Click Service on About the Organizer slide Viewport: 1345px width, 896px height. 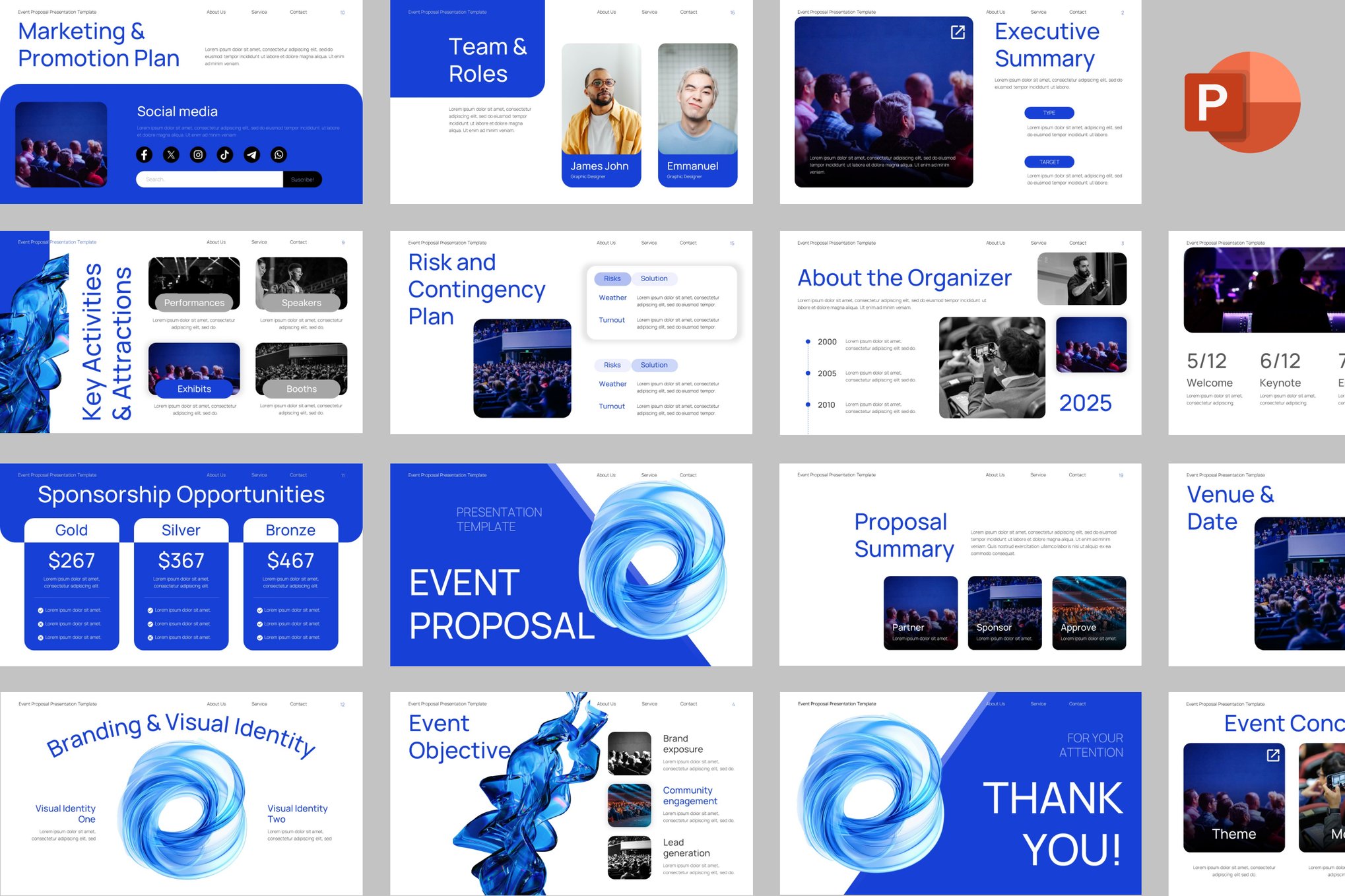[1038, 243]
